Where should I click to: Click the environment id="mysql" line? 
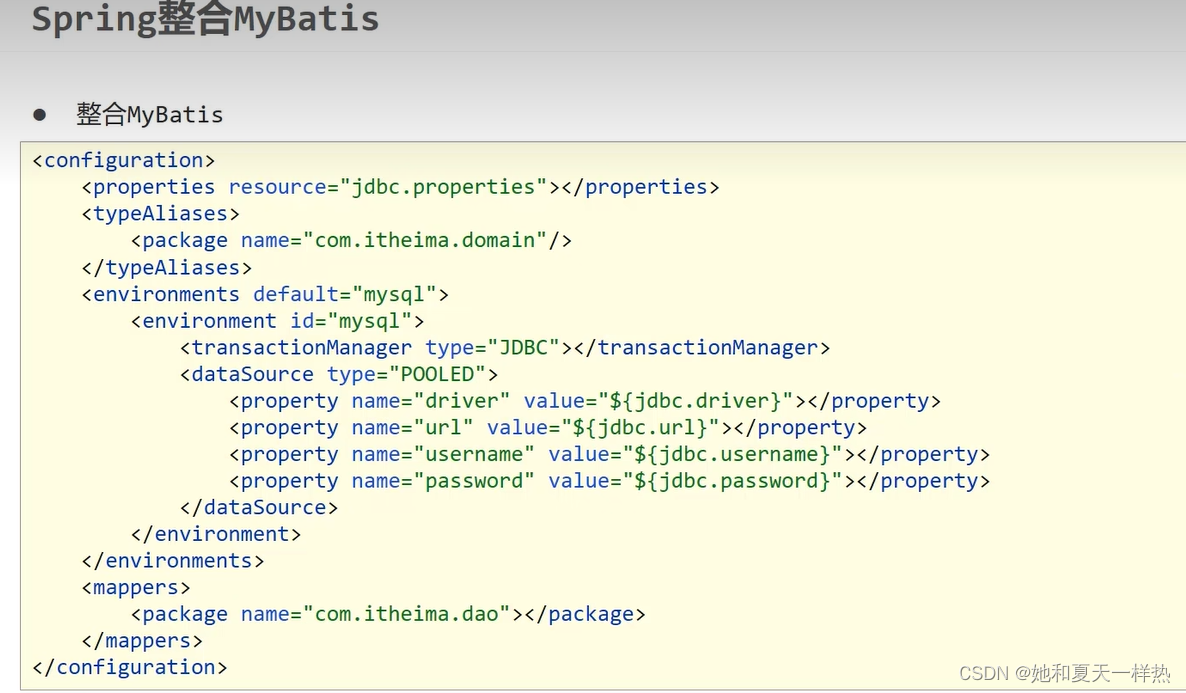(278, 321)
